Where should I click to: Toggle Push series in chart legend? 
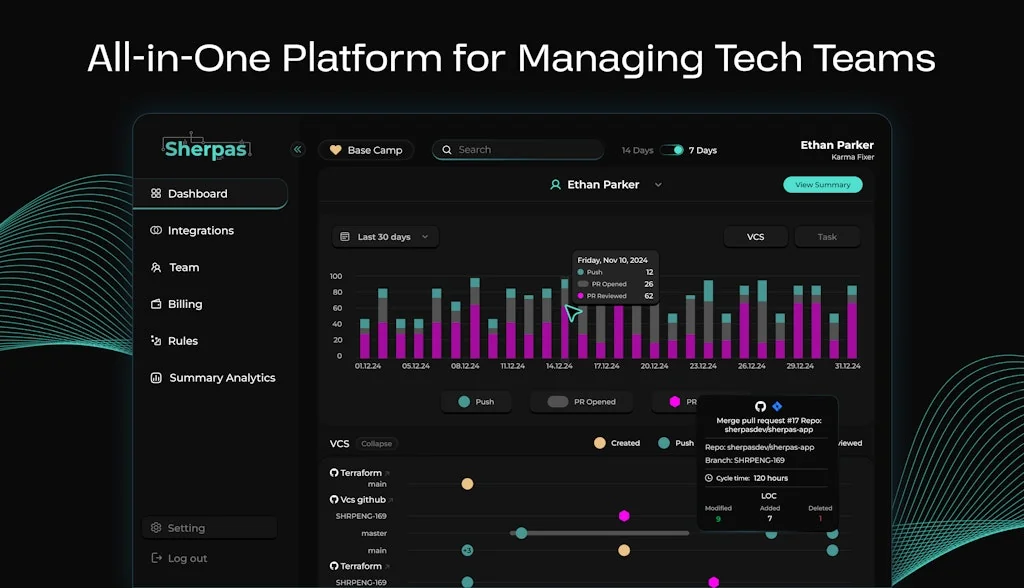(476, 402)
